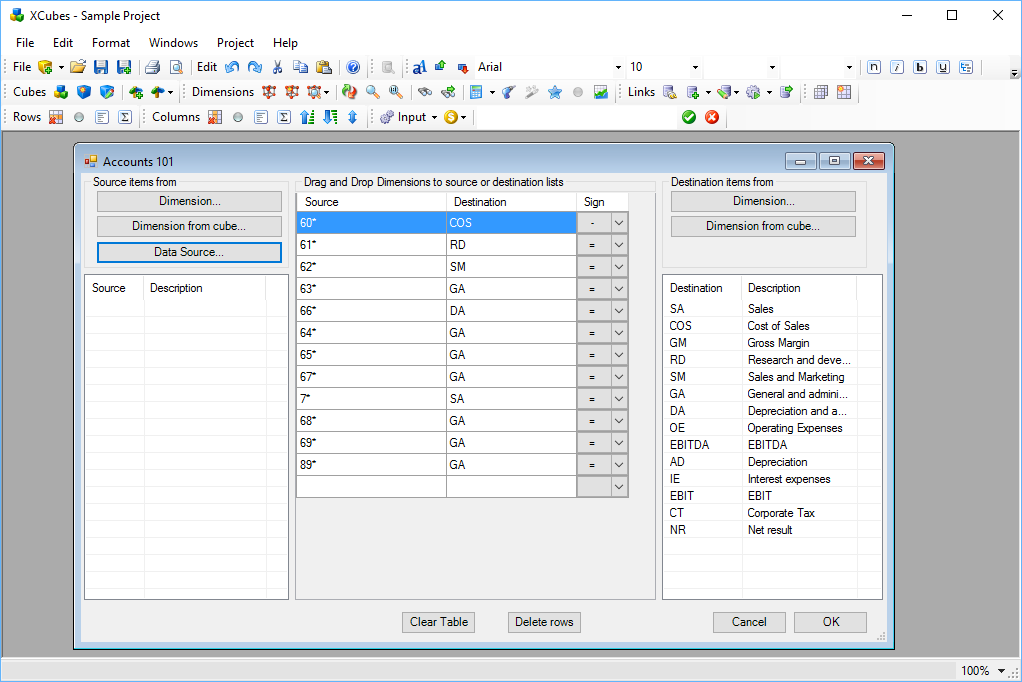Open the 100% zoom level control
The image size is (1022, 682).
(984, 671)
